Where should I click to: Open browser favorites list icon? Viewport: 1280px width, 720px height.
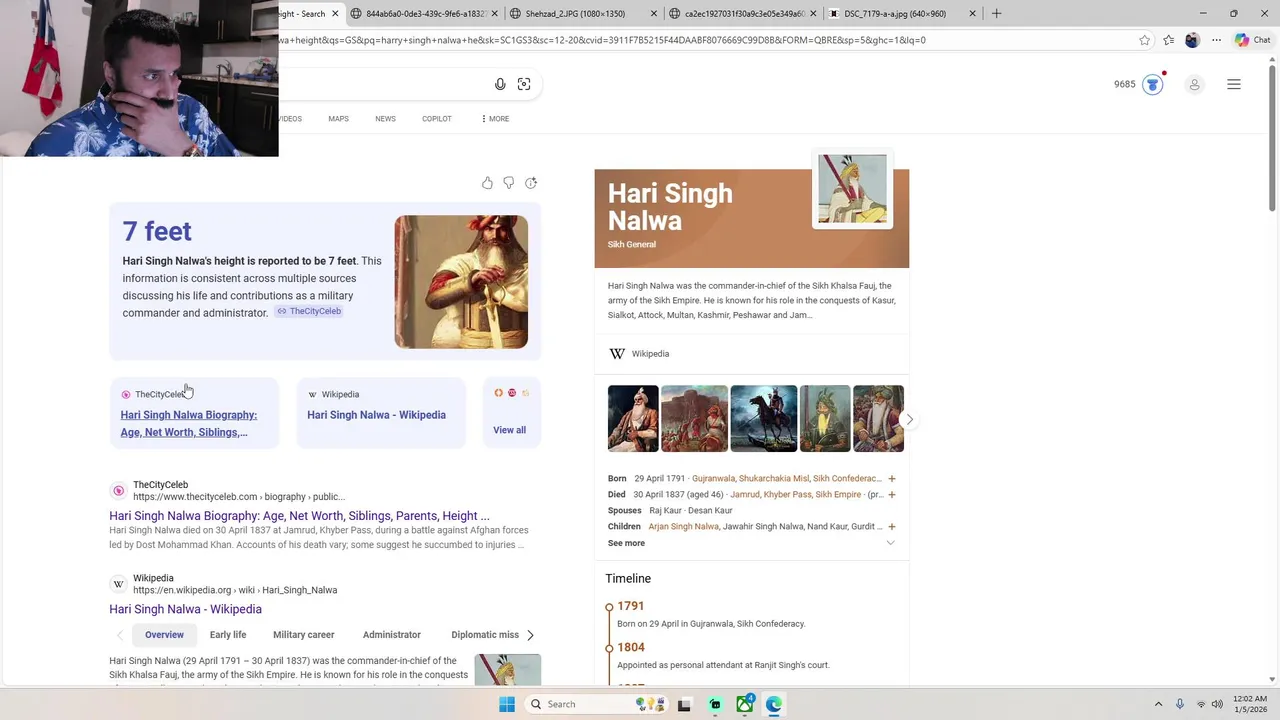tap(1168, 40)
